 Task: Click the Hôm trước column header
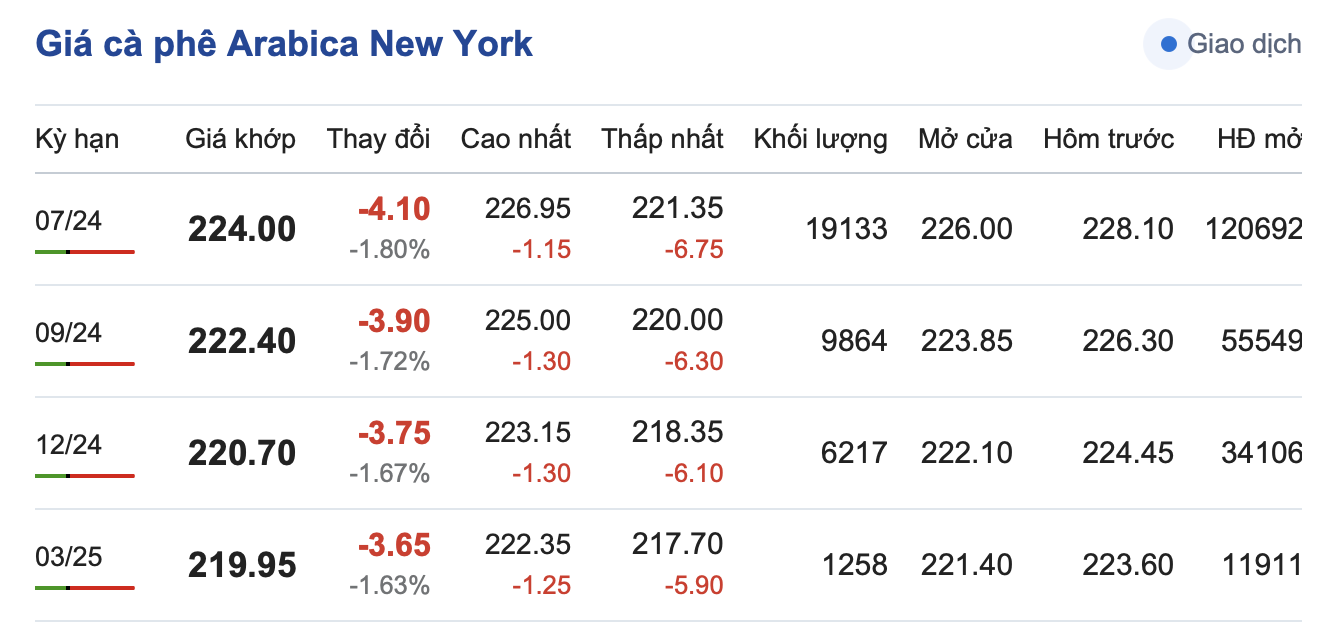1108,139
